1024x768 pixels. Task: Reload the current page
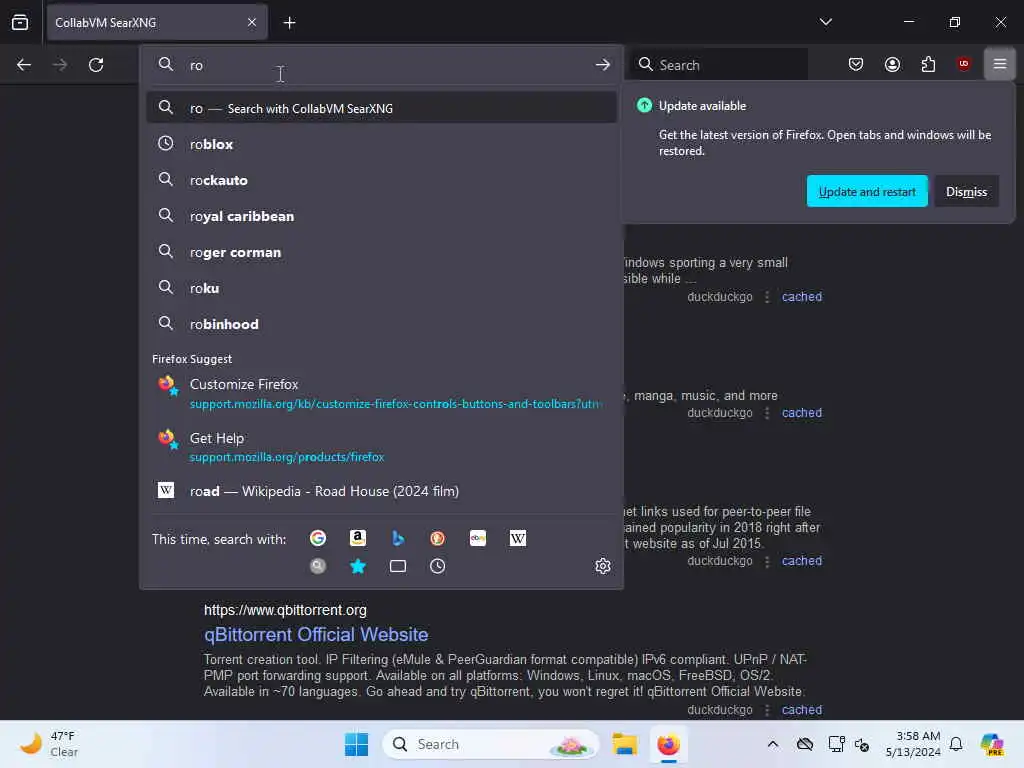96,65
